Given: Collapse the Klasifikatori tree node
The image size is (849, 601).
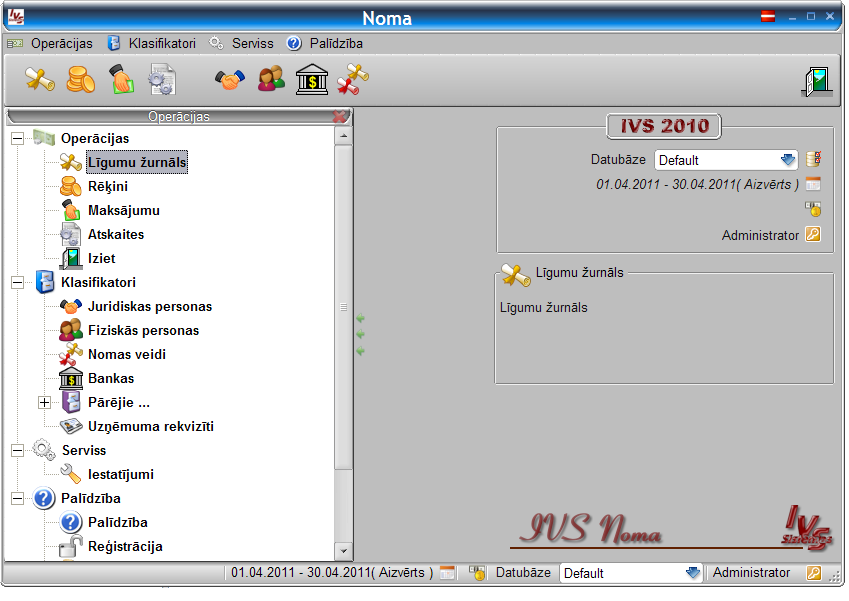Looking at the screenshot, I should point(17,283).
